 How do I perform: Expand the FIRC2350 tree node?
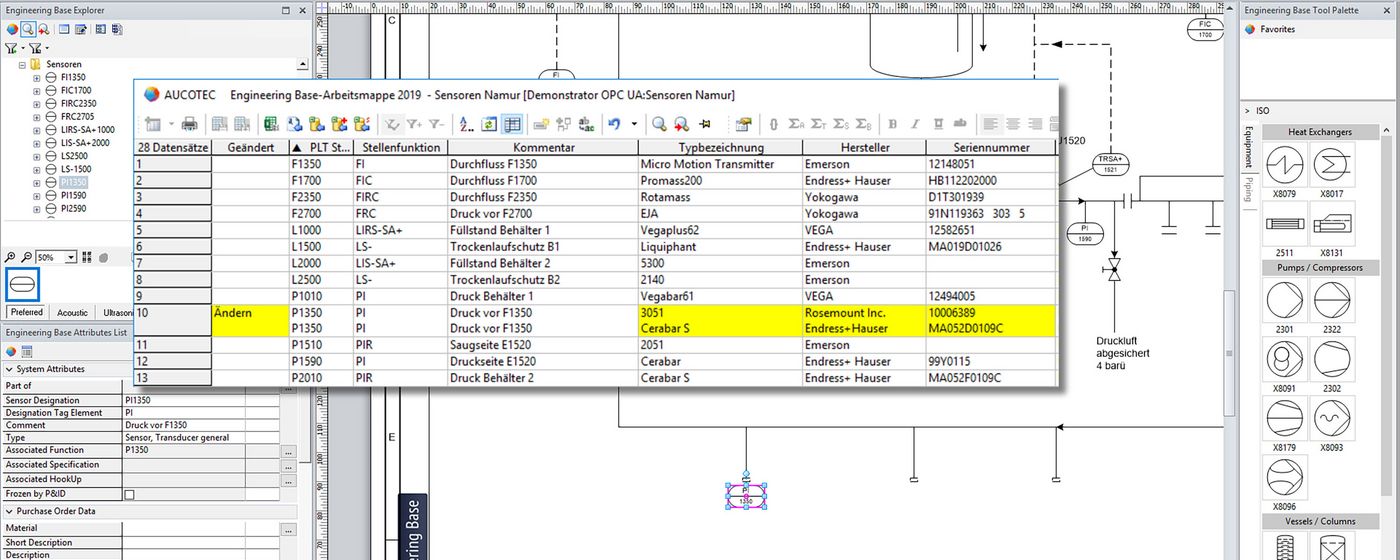37,103
